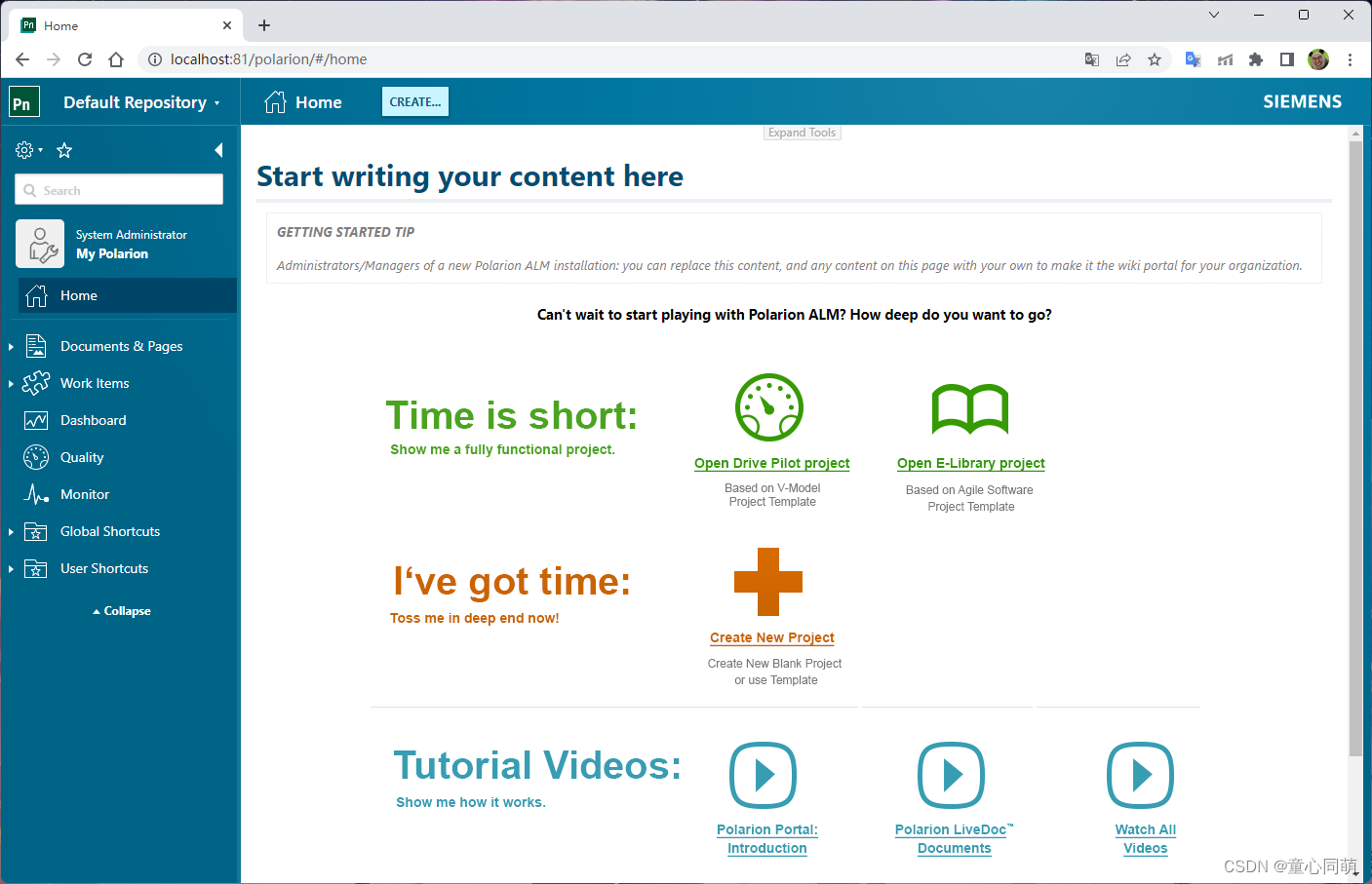Click the Global Shortcuts folder icon
The width and height of the screenshot is (1372, 884).
coord(36,531)
